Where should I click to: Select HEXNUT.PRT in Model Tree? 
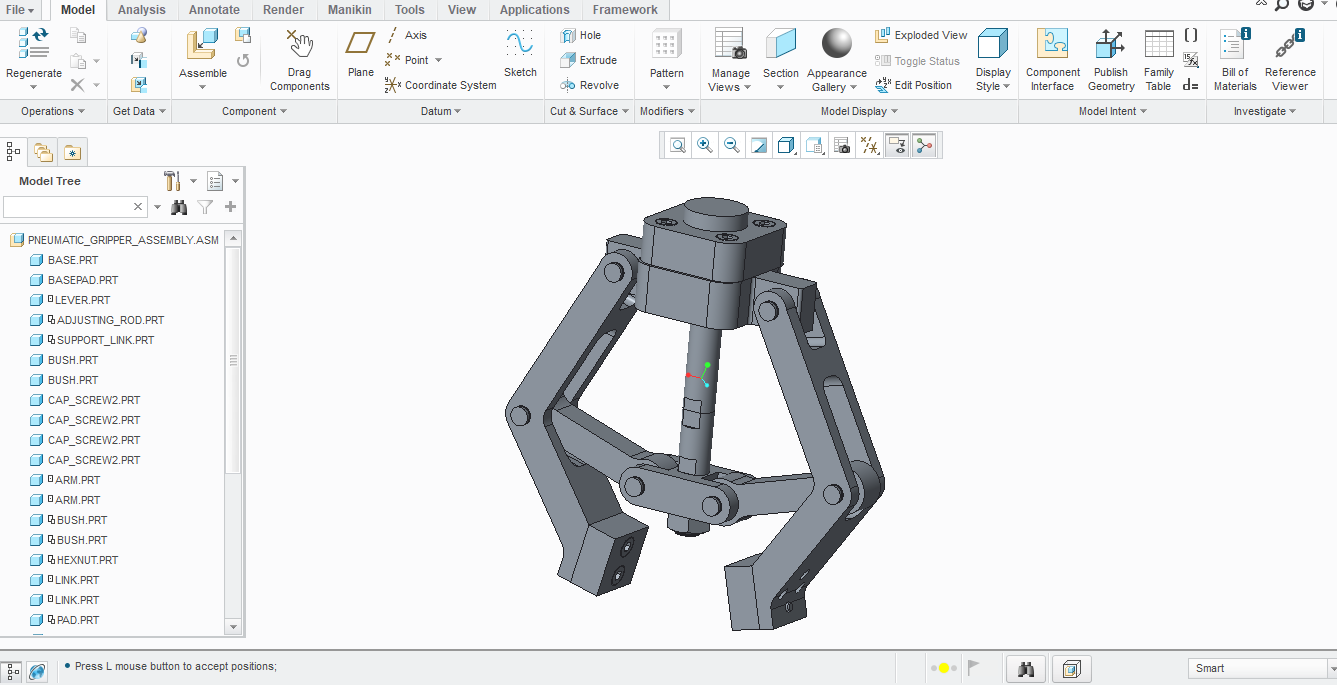(x=74, y=560)
